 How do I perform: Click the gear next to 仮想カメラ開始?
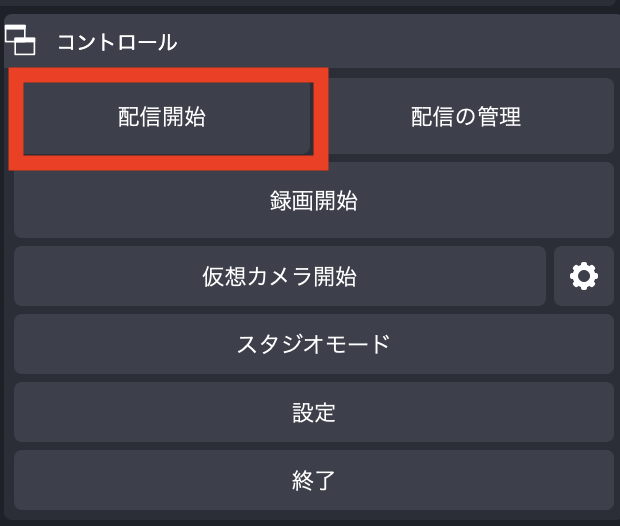[x=584, y=276]
